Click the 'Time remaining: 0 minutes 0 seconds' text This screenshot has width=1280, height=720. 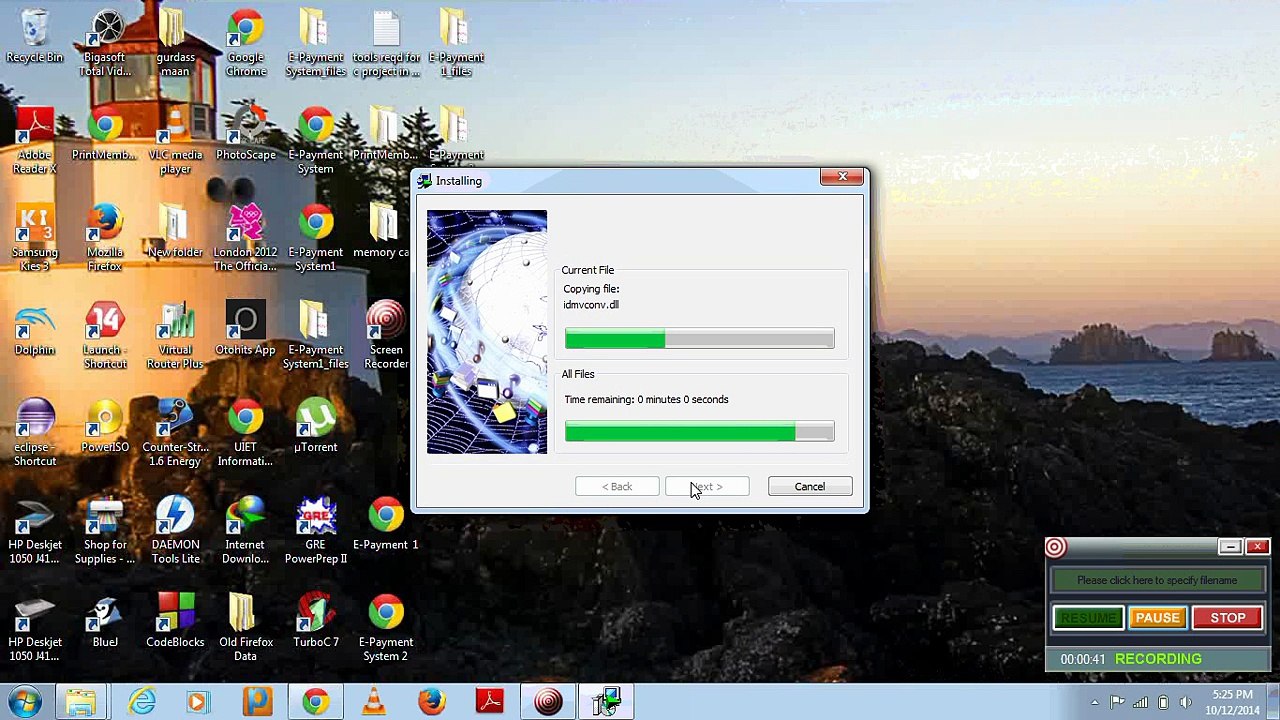coord(646,400)
